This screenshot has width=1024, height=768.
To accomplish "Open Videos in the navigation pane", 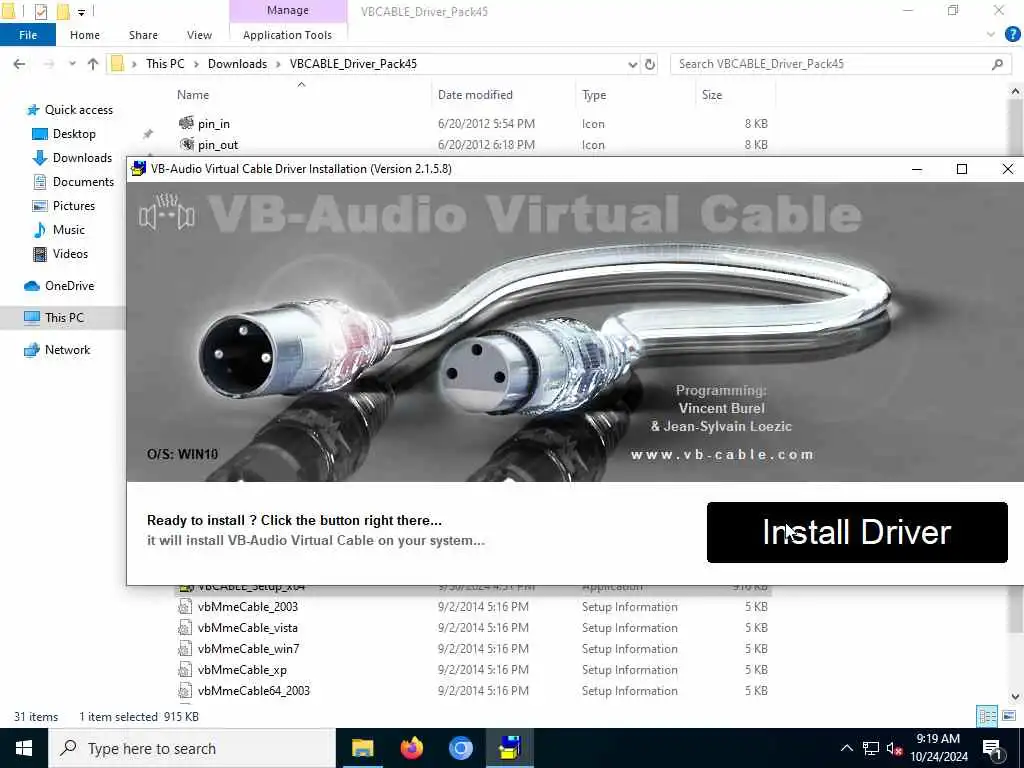I will 70,254.
